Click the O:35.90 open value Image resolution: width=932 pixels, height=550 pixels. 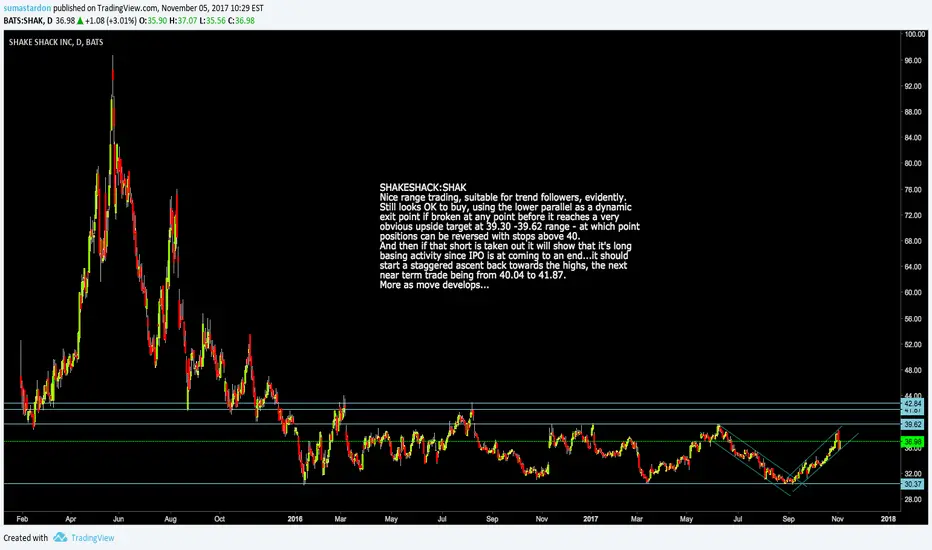coord(153,21)
